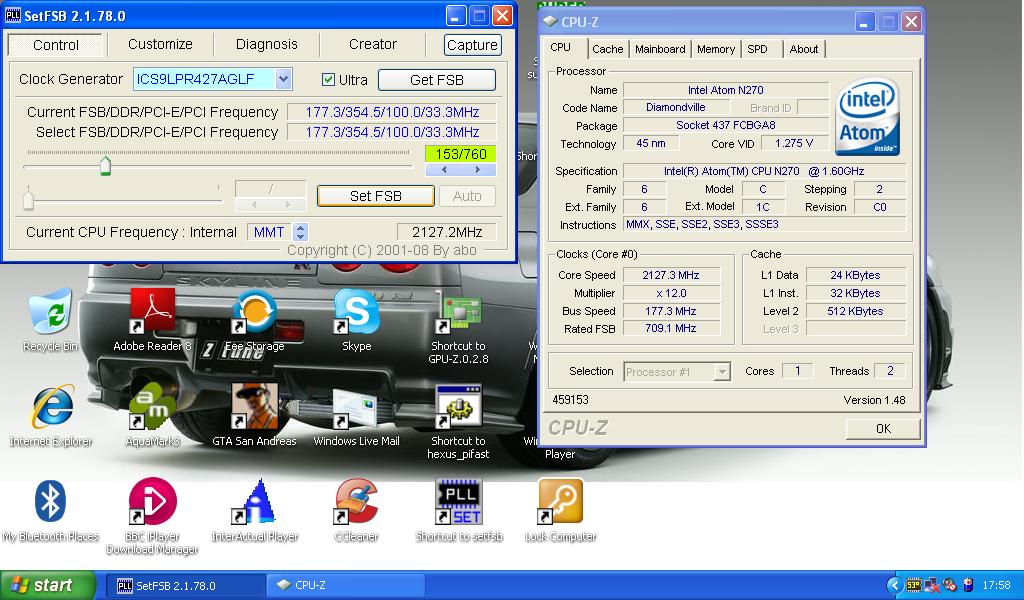Click the 2127.2MHz CPU frequency field
The height and width of the screenshot is (600, 1024).
click(447, 232)
